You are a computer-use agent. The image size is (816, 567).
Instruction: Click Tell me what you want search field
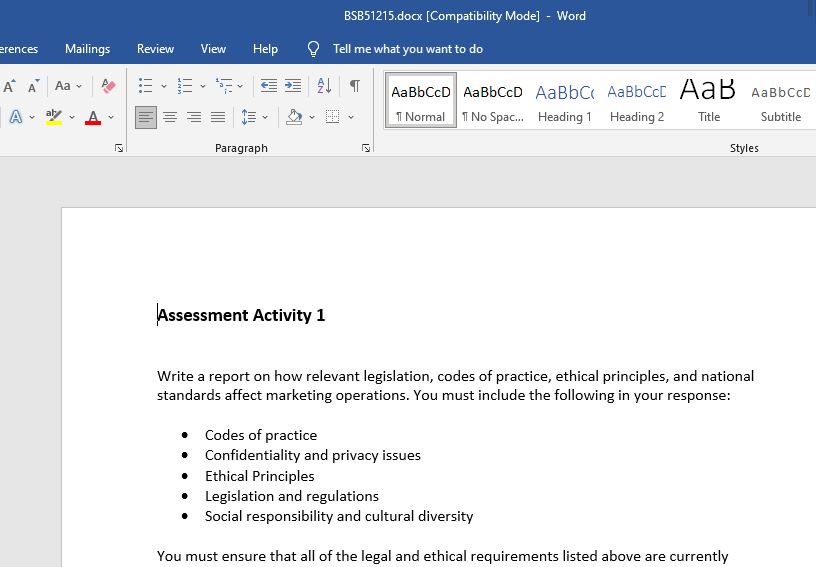point(408,49)
